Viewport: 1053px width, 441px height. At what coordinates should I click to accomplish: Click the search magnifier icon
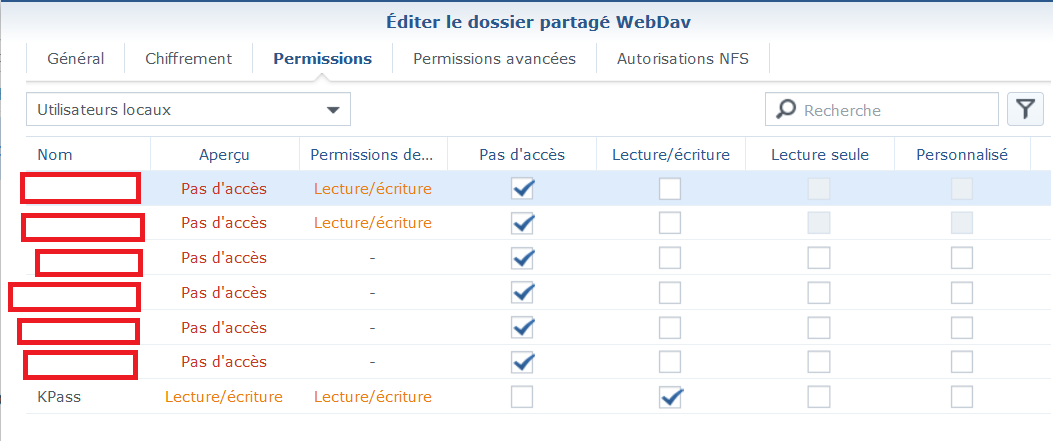point(787,110)
